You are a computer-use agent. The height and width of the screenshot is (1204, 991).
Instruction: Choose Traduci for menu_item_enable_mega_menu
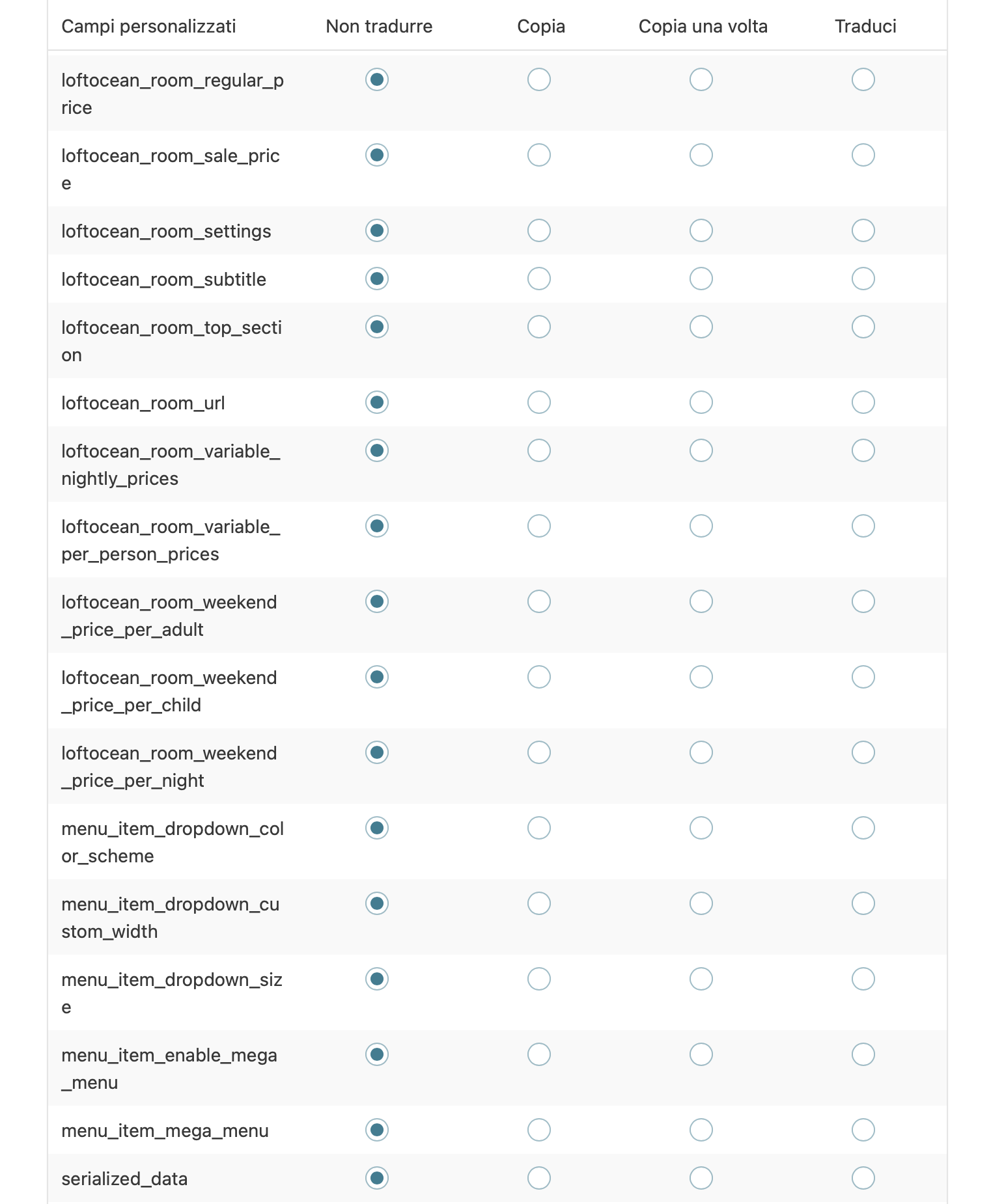[x=863, y=1054]
